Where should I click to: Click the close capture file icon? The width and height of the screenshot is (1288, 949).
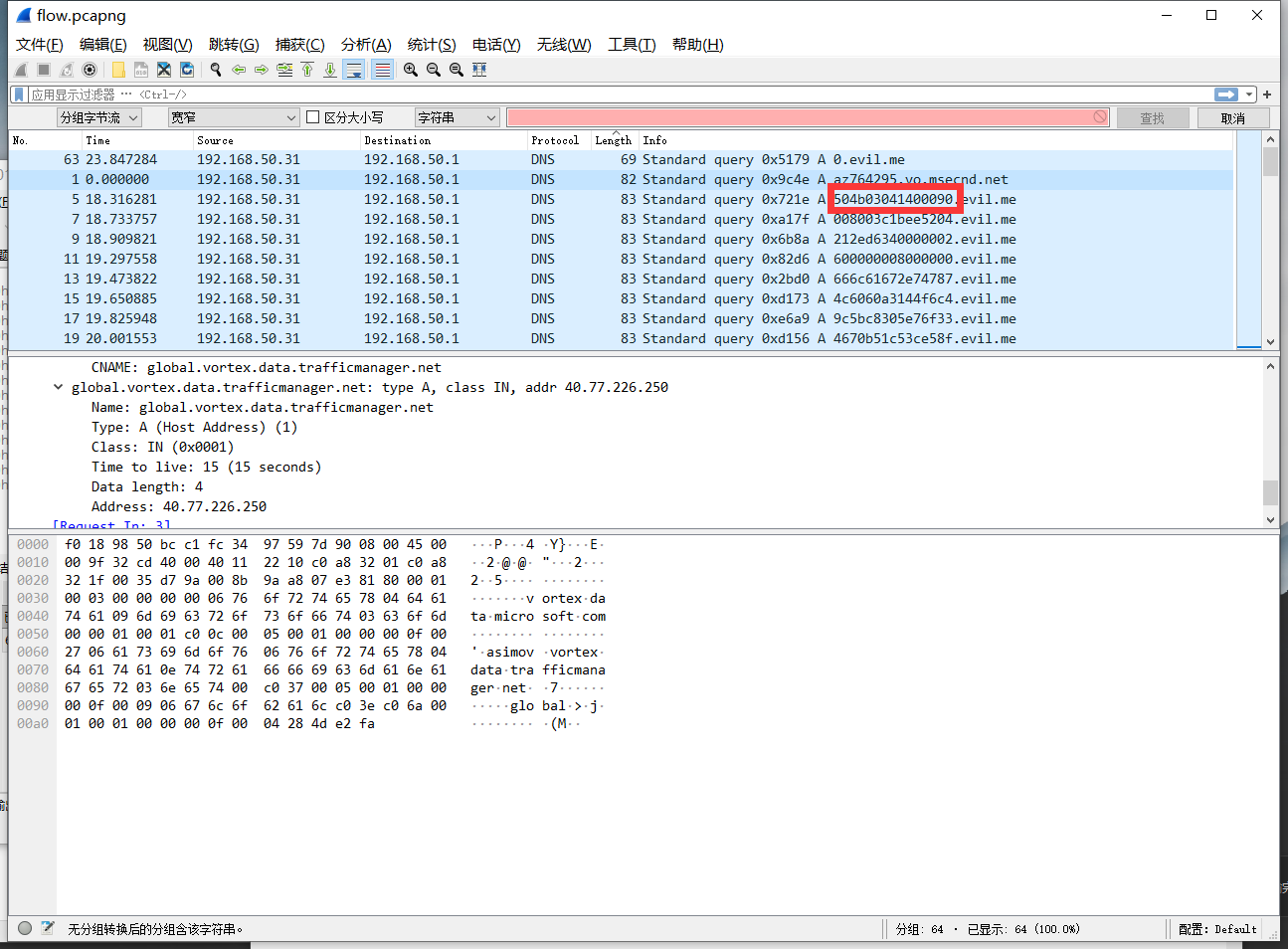coord(164,70)
